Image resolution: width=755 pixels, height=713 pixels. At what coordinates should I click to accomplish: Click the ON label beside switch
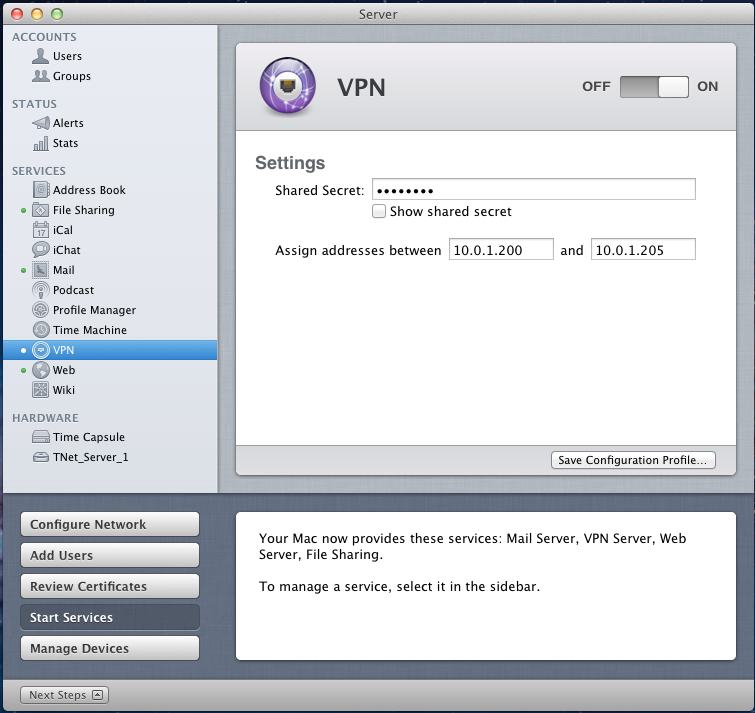coord(707,87)
